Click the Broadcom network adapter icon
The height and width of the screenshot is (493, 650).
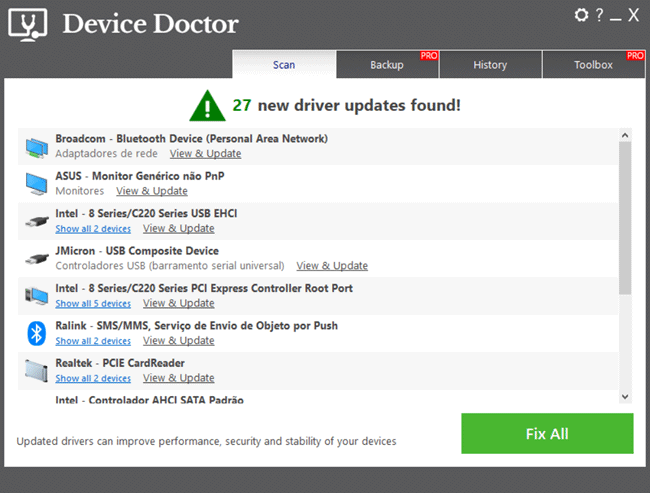tap(36, 147)
